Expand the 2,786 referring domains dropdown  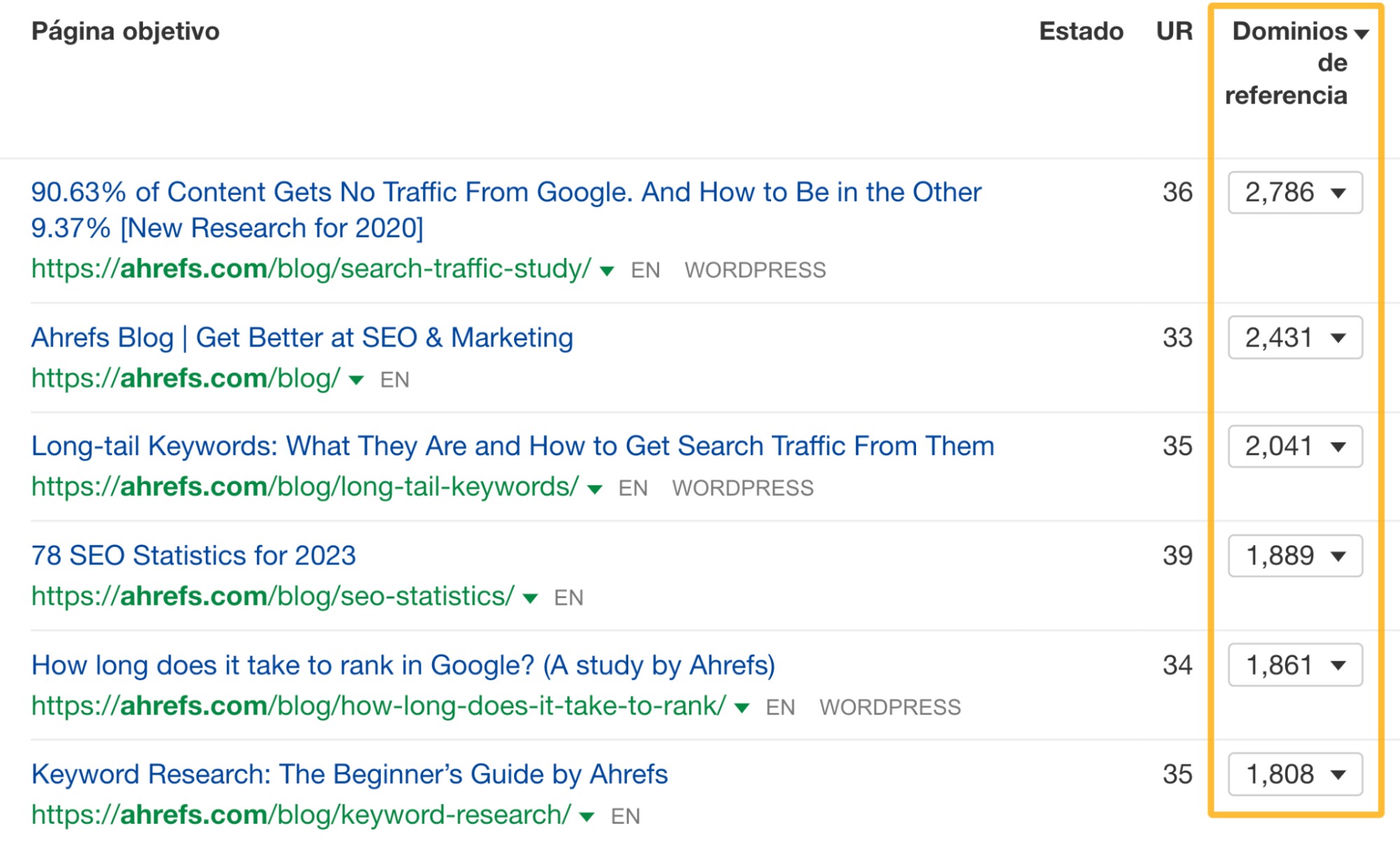click(x=1338, y=194)
